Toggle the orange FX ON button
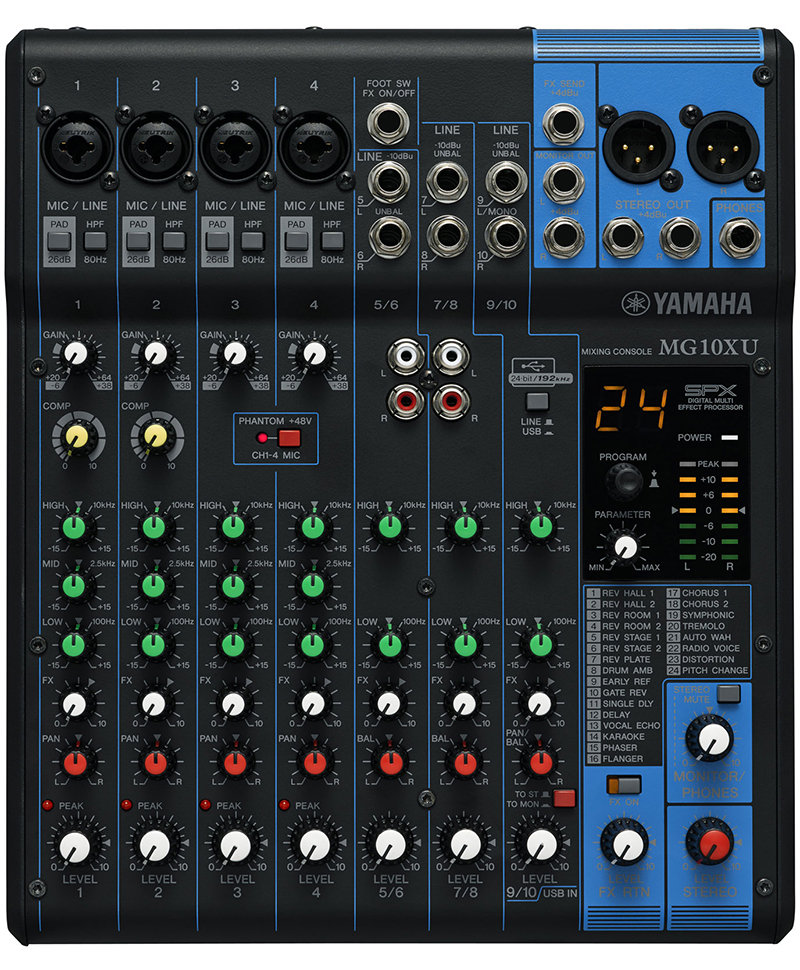This screenshot has height=970, width=800. [624, 786]
